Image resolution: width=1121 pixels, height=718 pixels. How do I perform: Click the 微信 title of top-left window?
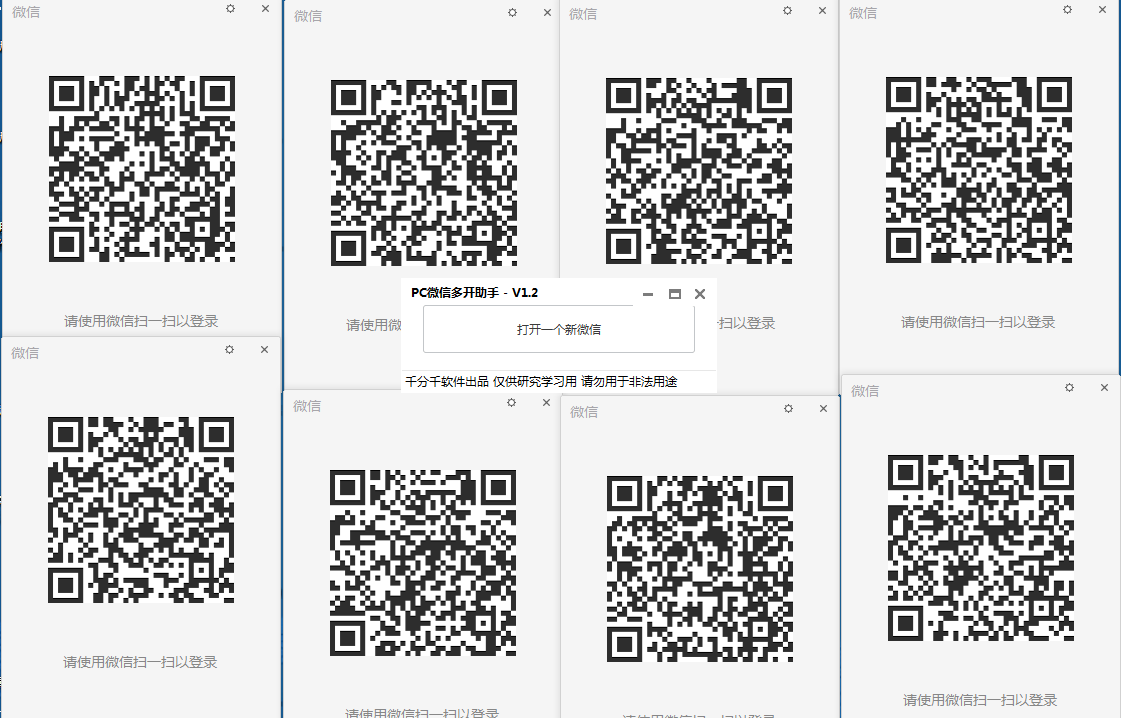[x=26, y=12]
